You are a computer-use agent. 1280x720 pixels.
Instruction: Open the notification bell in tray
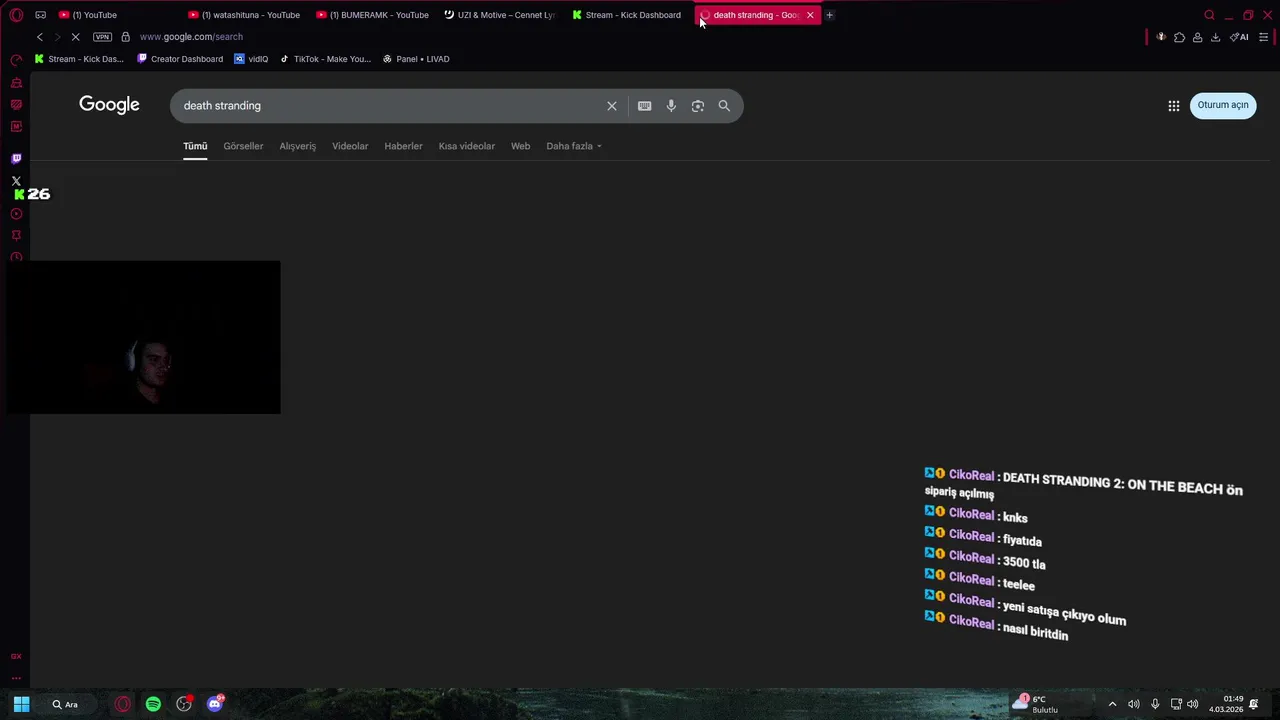pos(1254,704)
